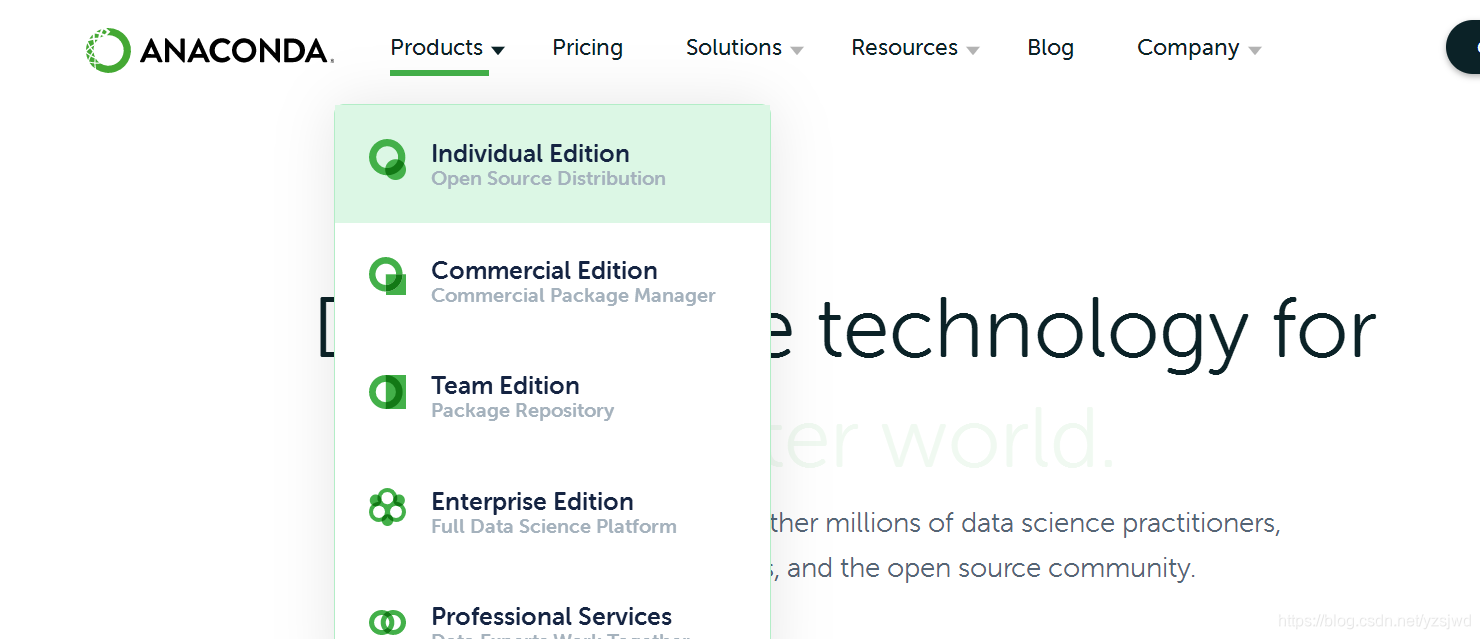
Task: Click the Anaconda logo
Action: tap(209, 50)
